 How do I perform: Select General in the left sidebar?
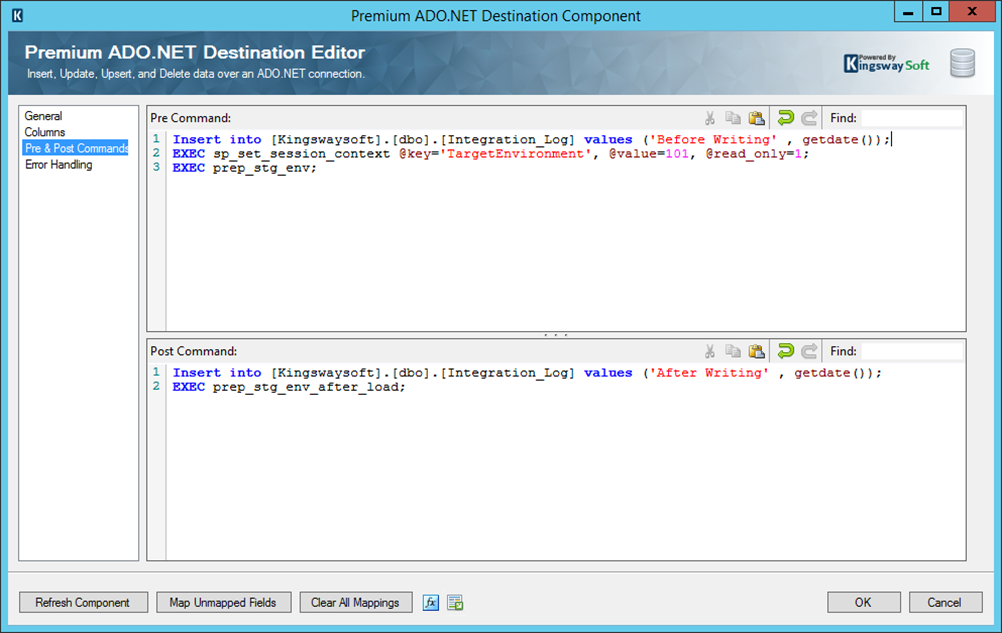coord(43,116)
